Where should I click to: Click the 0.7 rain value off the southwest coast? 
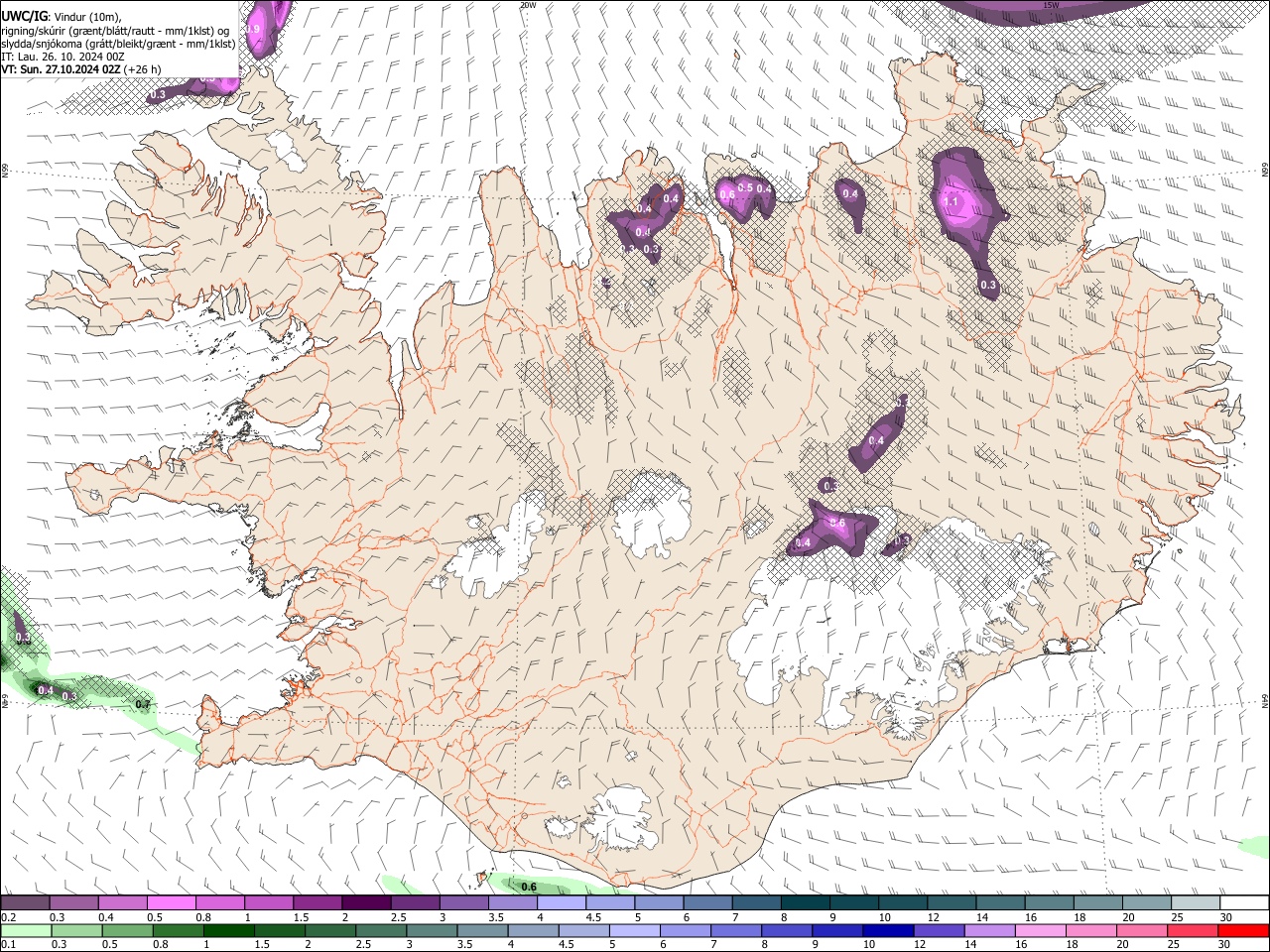[143, 704]
